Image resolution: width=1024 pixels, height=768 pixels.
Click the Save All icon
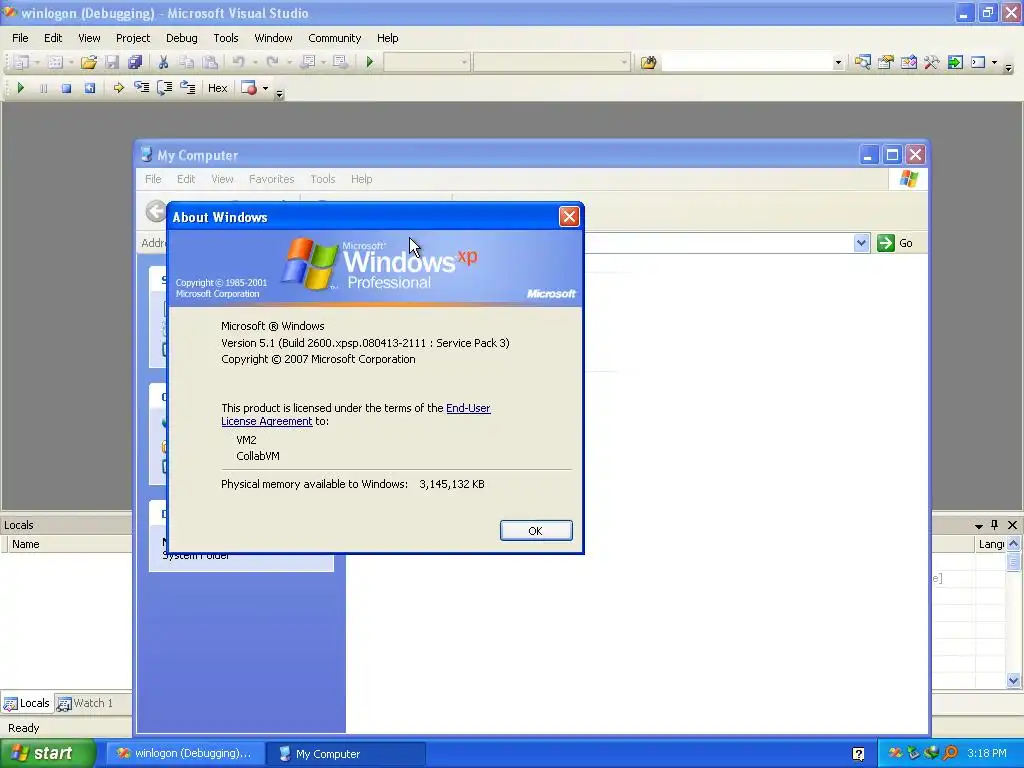(x=135, y=62)
